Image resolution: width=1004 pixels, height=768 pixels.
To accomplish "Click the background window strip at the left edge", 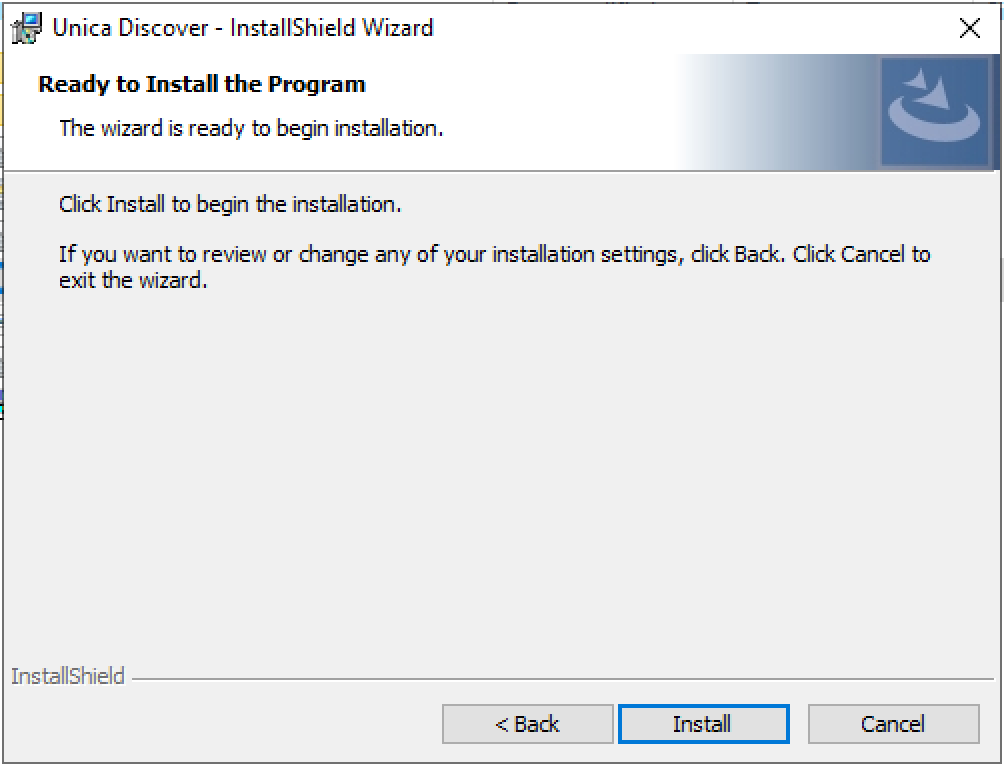I will (2, 300).
